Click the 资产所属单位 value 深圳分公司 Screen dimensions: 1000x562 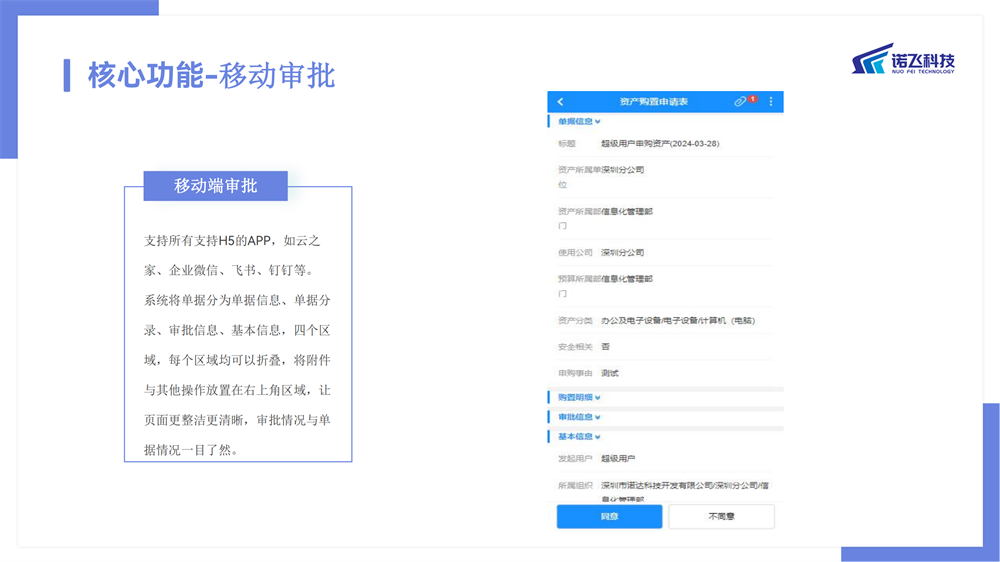coord(622,170)
